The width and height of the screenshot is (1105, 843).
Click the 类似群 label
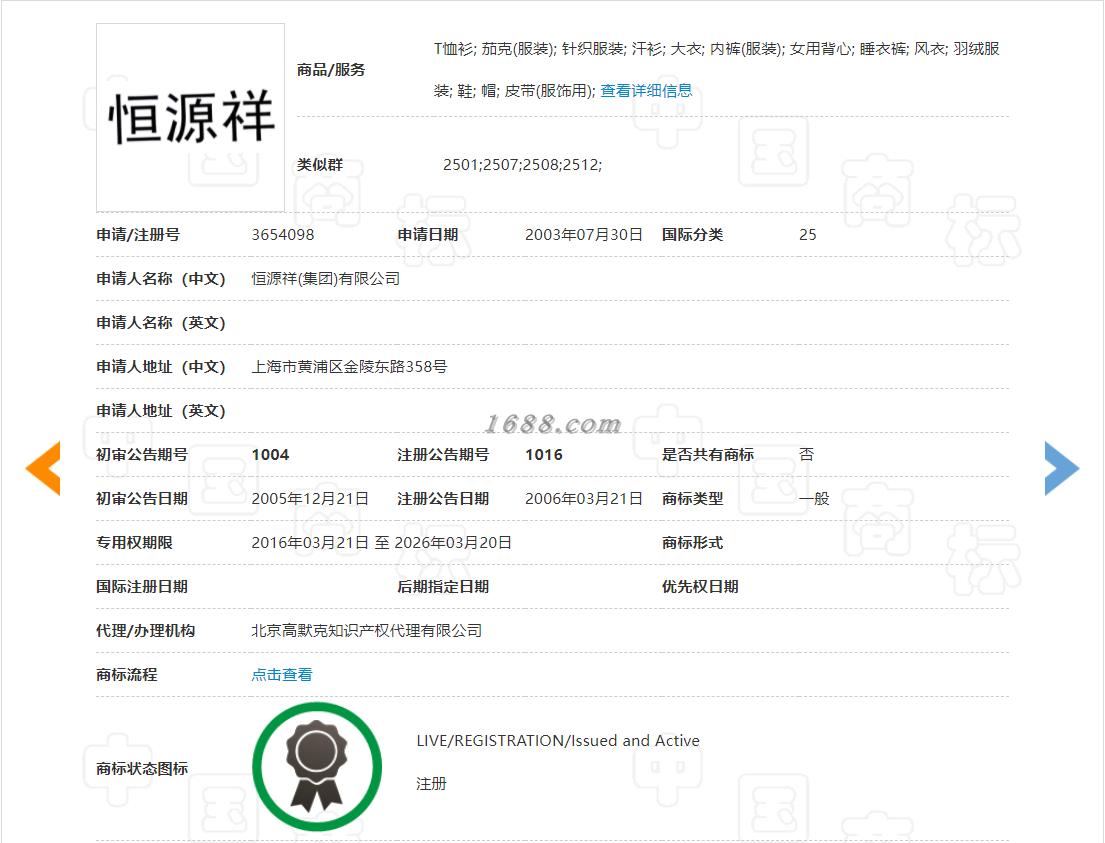319,165
